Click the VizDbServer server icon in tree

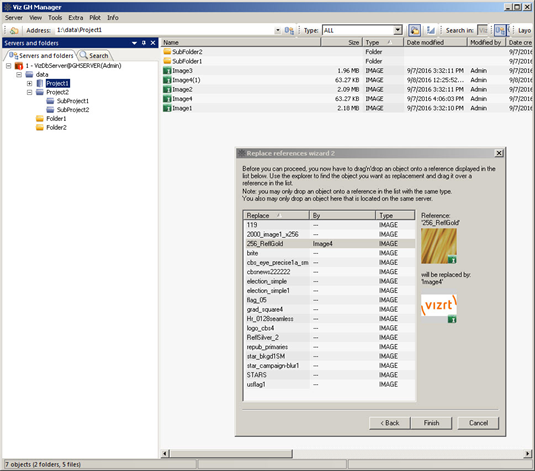tap(19, 66)
